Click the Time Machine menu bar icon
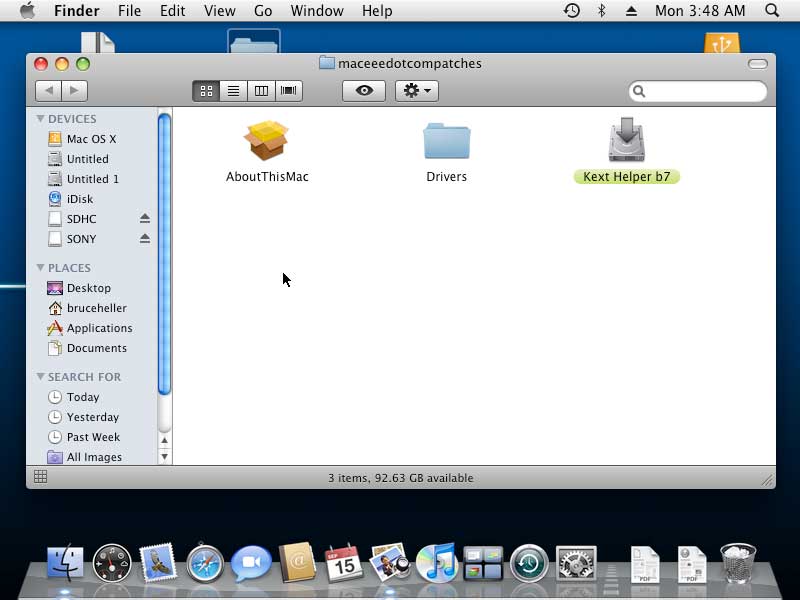800x600 pixels. pos(571,11)
